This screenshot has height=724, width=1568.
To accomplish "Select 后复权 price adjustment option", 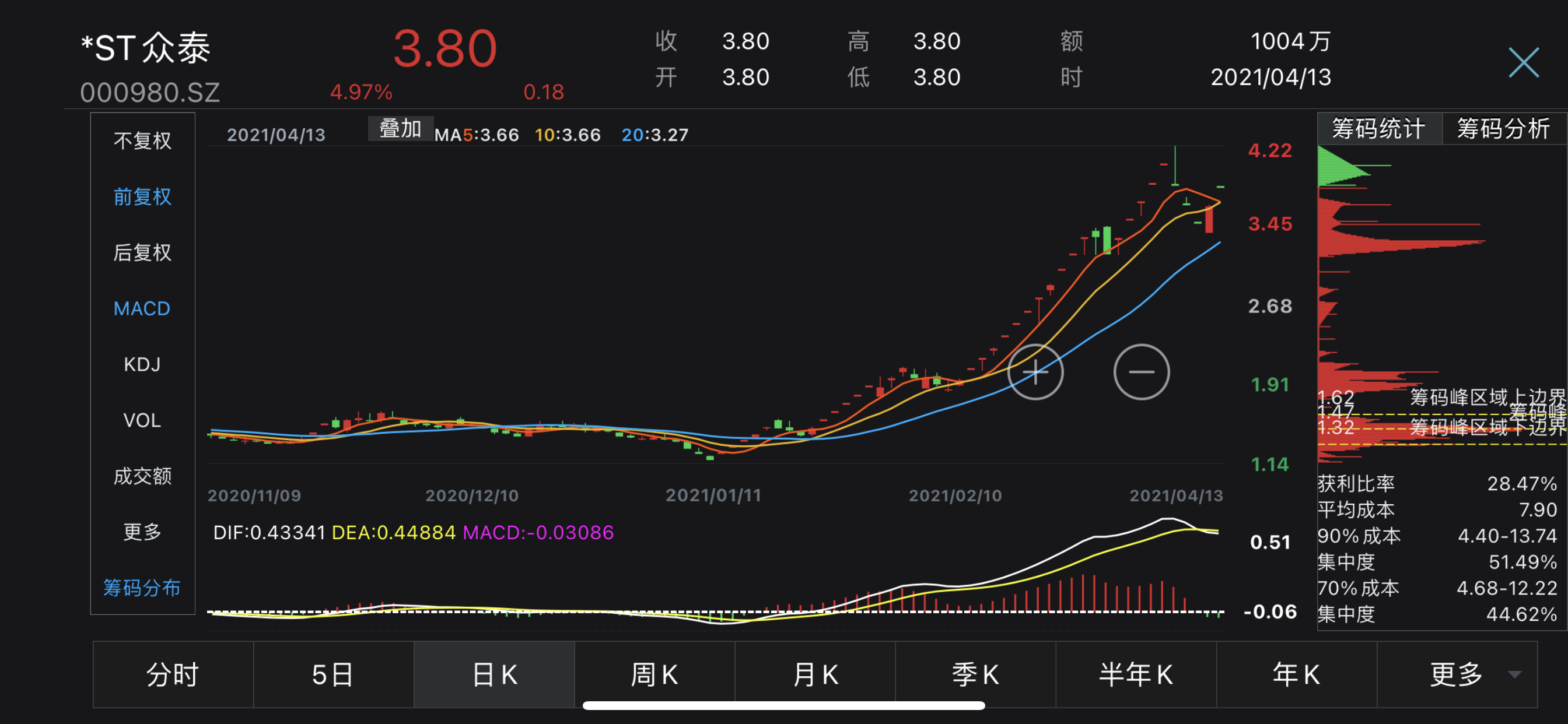I will click(142, 252).
